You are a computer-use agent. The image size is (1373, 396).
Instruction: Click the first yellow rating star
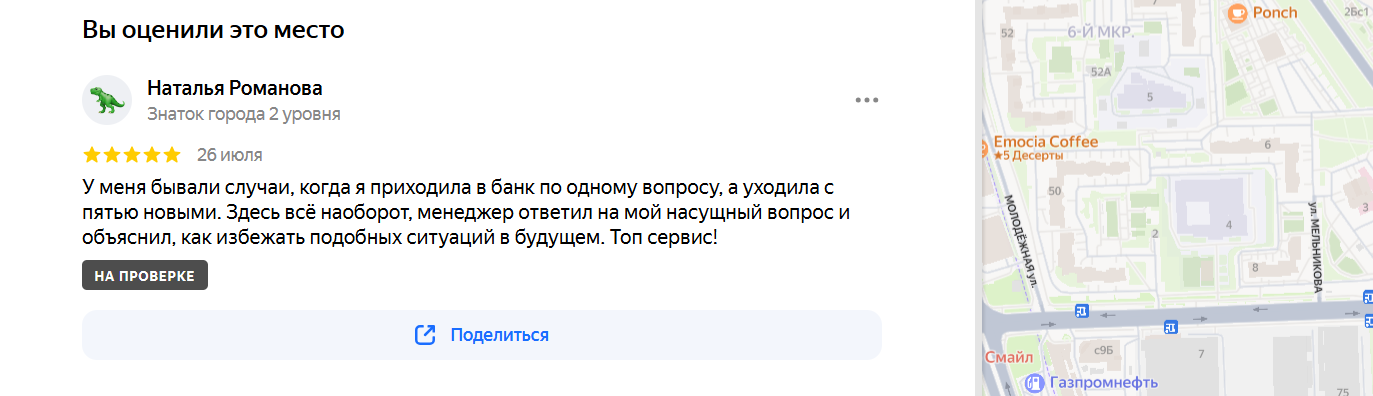(x=92, y=154)
